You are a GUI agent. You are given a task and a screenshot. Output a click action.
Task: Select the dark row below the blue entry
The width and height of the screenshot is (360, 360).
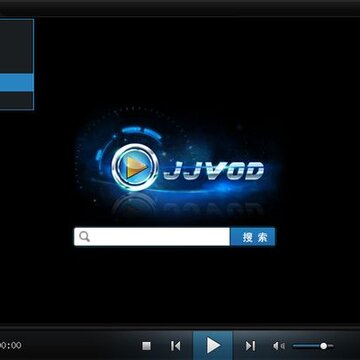point(17,100)
